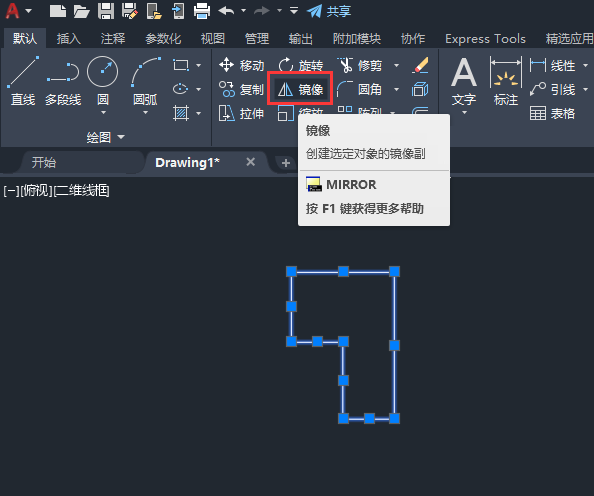Switch to the 视图 ribbon tab
The width and height of the screenshot is (594, 496).
(x=213, y=38)
